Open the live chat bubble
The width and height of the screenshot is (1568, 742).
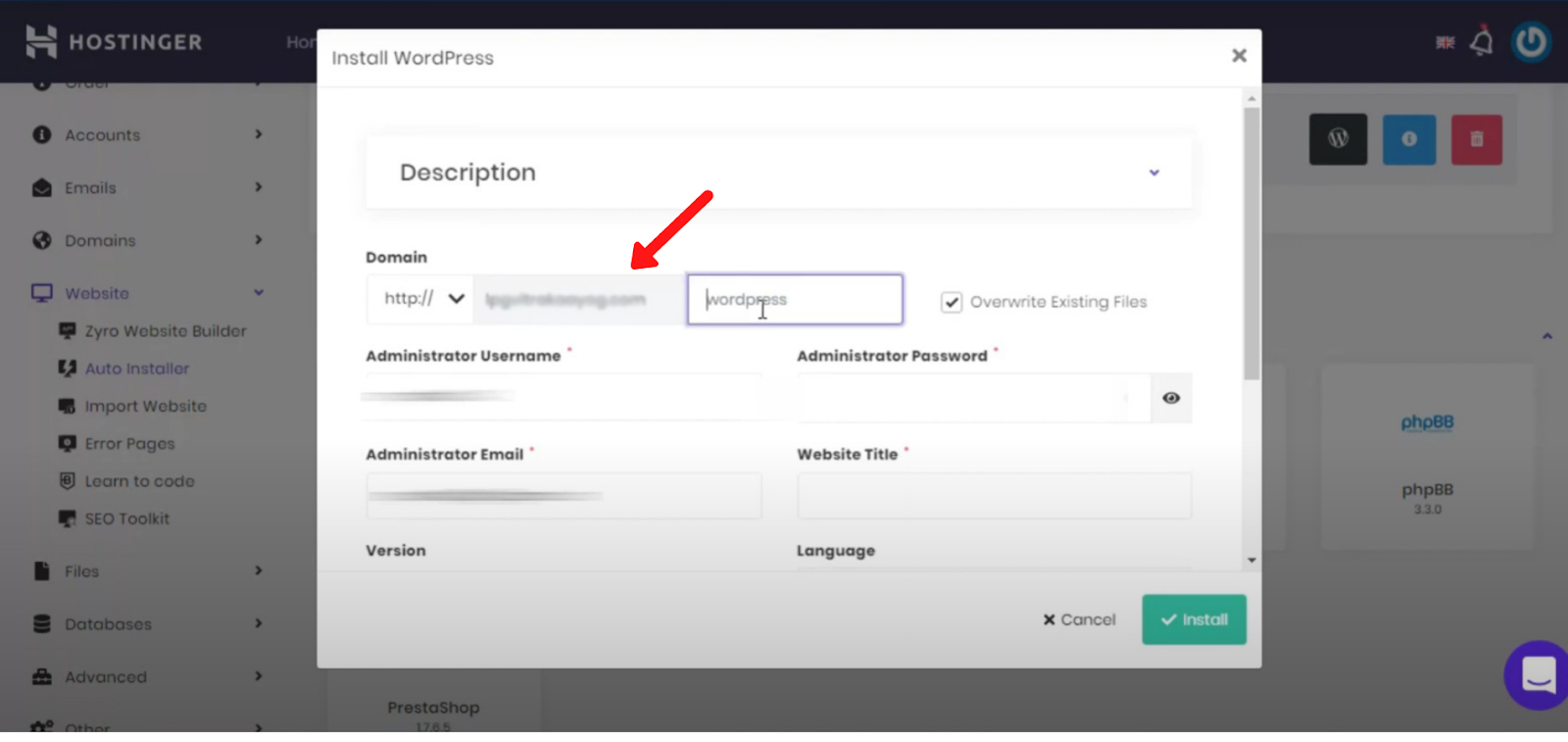coord(1538,675)
